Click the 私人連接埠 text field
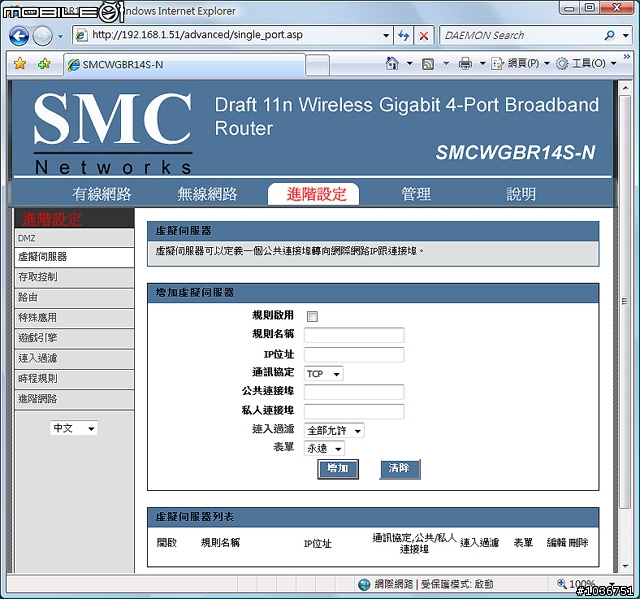Screen dimensions: 640x599 [x=354, y=411]
